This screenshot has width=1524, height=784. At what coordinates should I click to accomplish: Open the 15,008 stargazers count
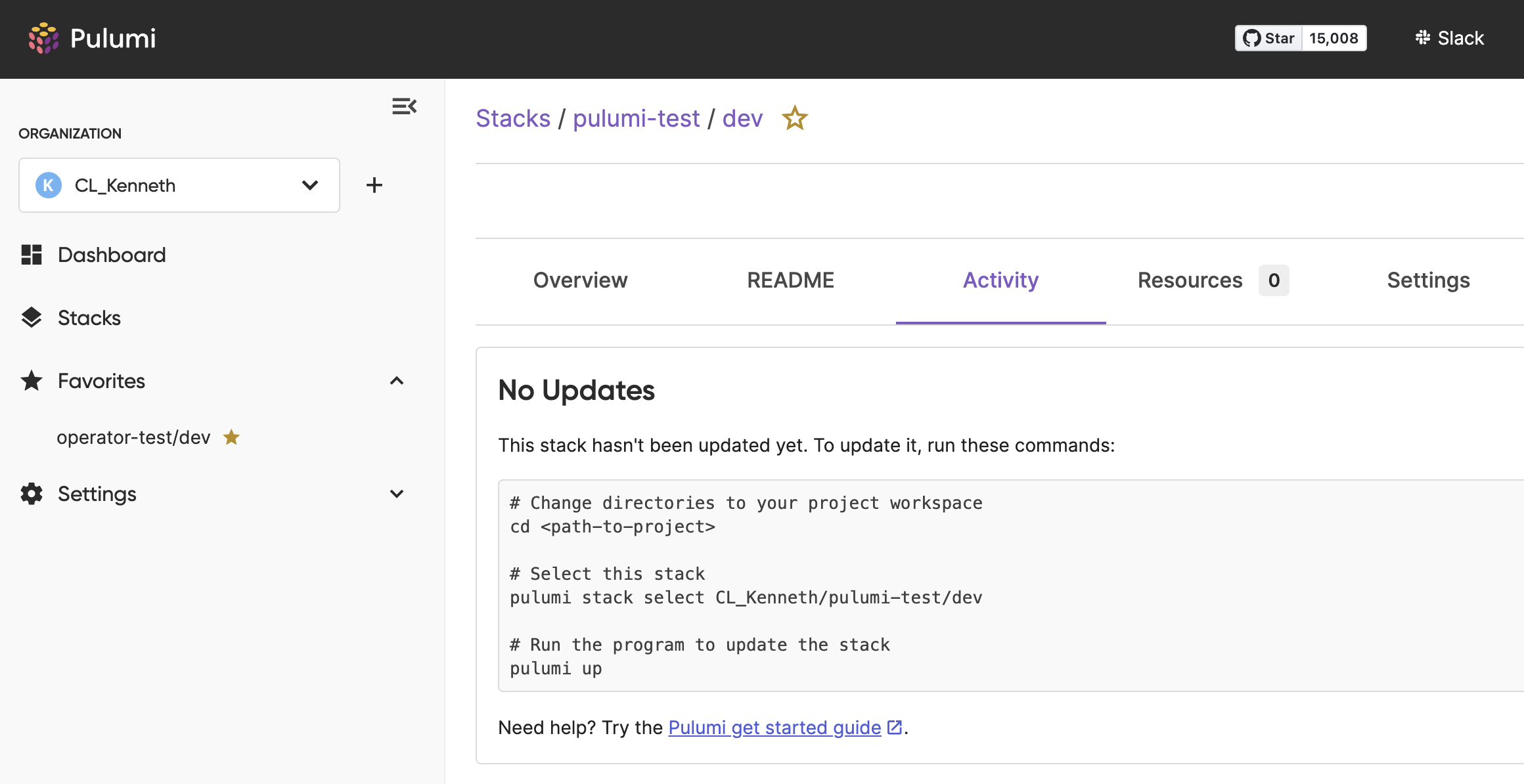[1333, 38]
